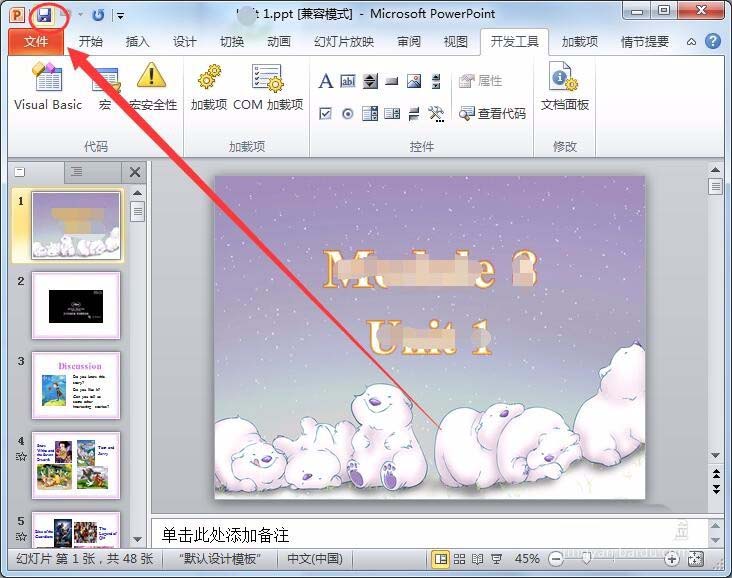Click status bar theme “默认设计模板”

[220, 559]
